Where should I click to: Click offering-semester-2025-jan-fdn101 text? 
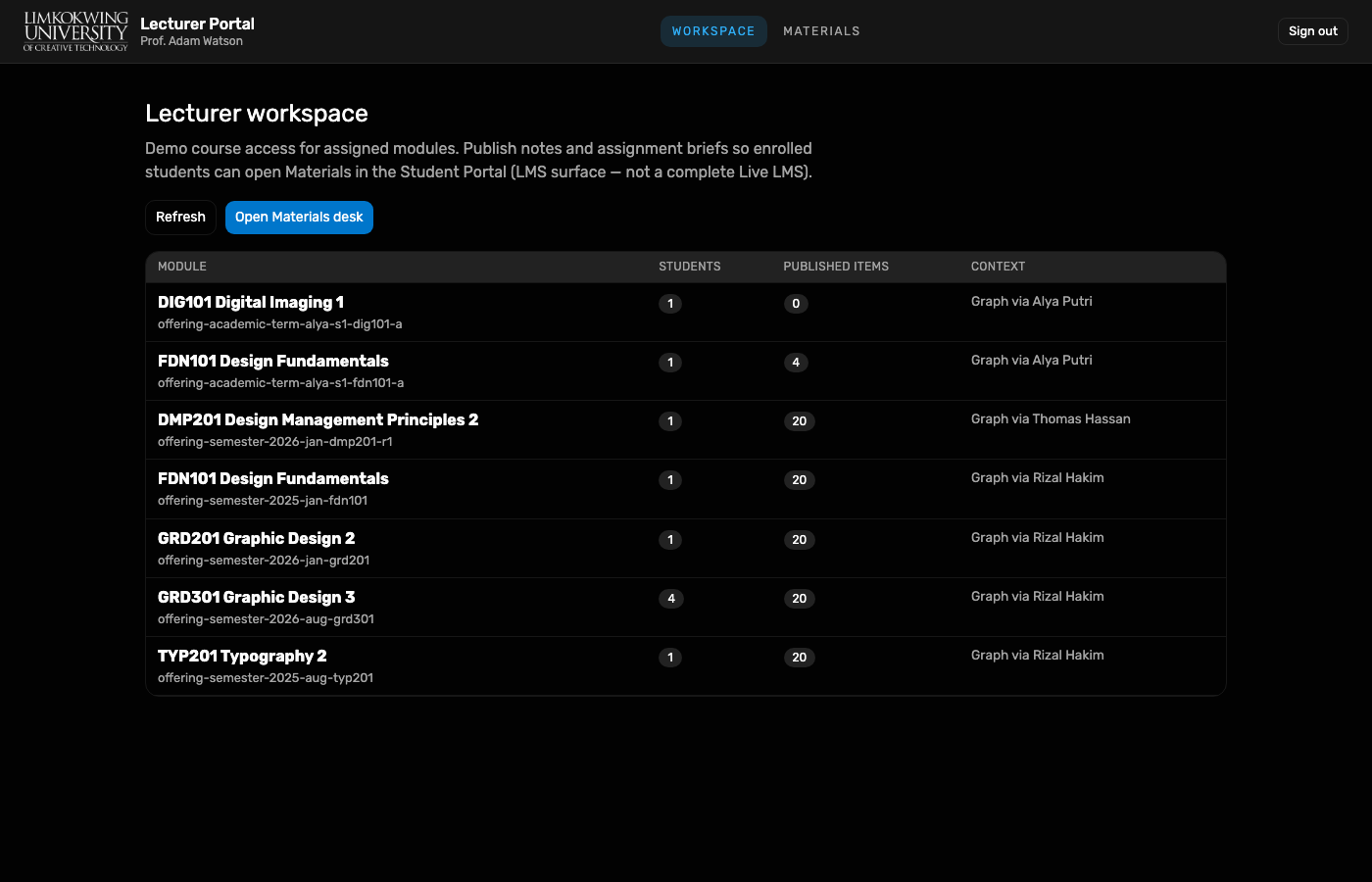(x=263, y=501)
